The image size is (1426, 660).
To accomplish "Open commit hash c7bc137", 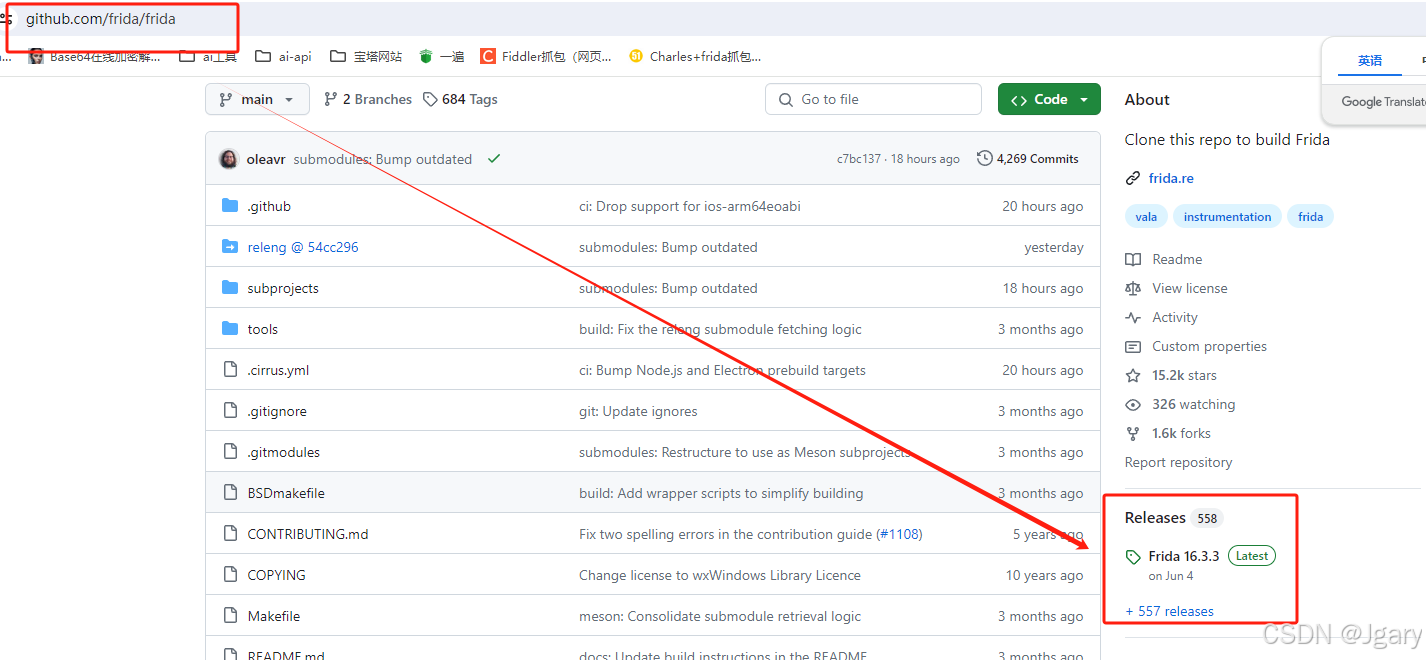I will click(x=859, y=159).
